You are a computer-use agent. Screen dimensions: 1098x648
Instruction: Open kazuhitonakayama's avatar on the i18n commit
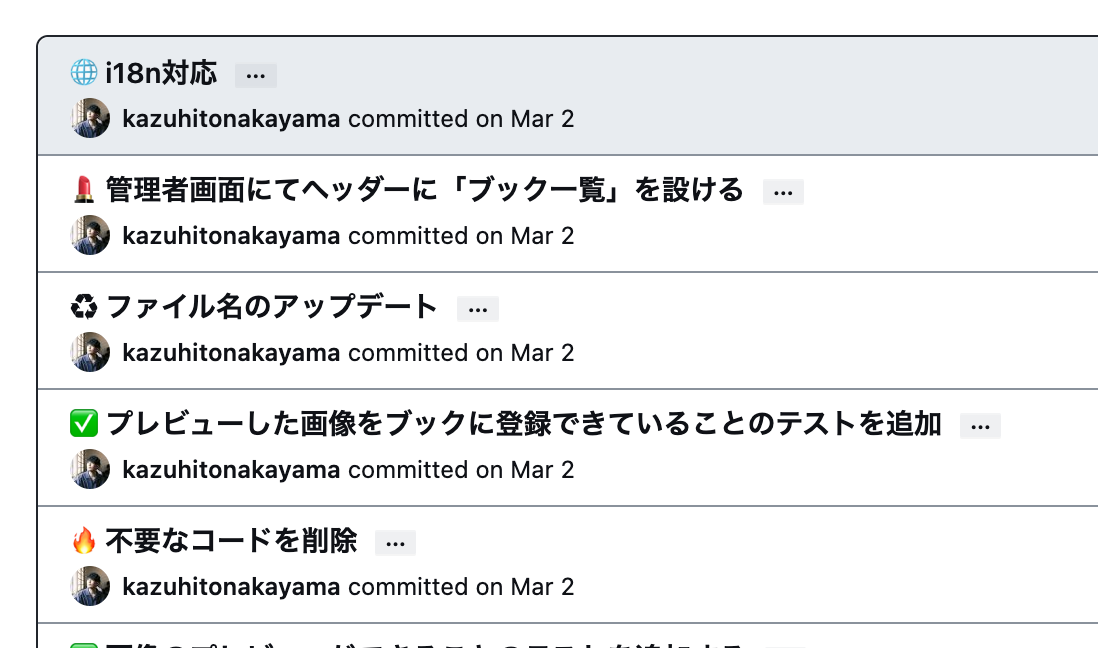point(89,119)
